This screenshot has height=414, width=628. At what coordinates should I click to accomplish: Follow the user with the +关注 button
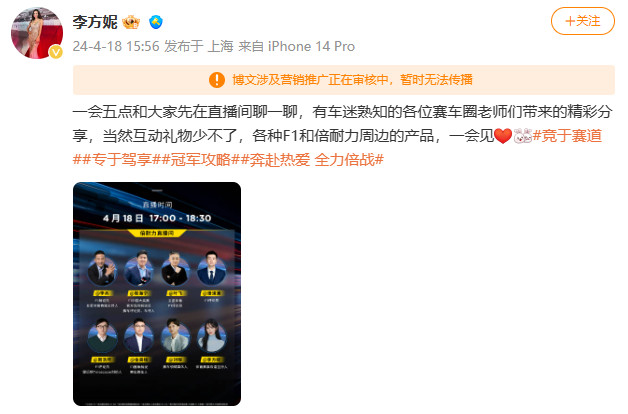pos(583,21)
